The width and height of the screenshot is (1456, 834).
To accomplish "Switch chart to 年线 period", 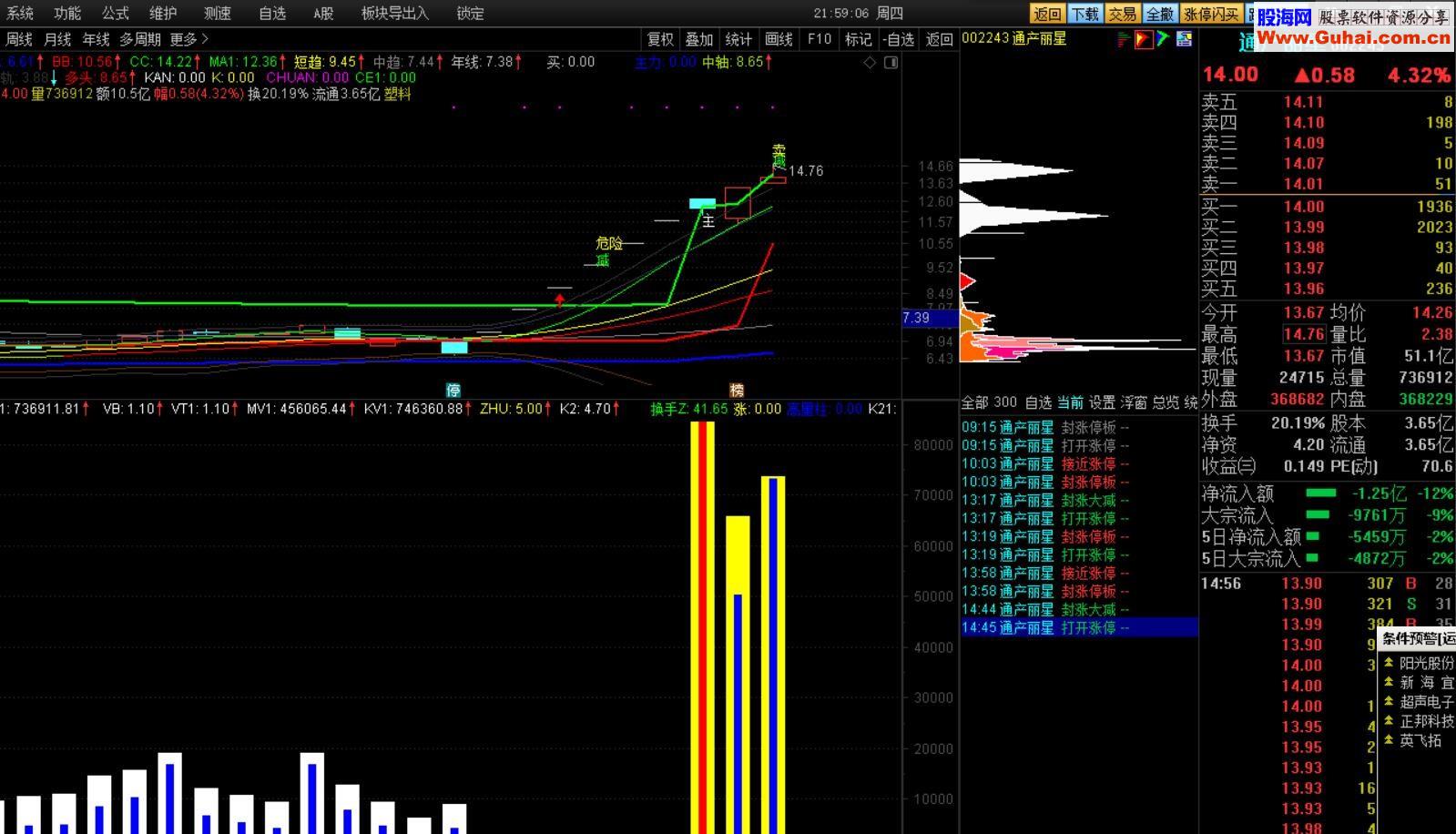I will 96,39.
